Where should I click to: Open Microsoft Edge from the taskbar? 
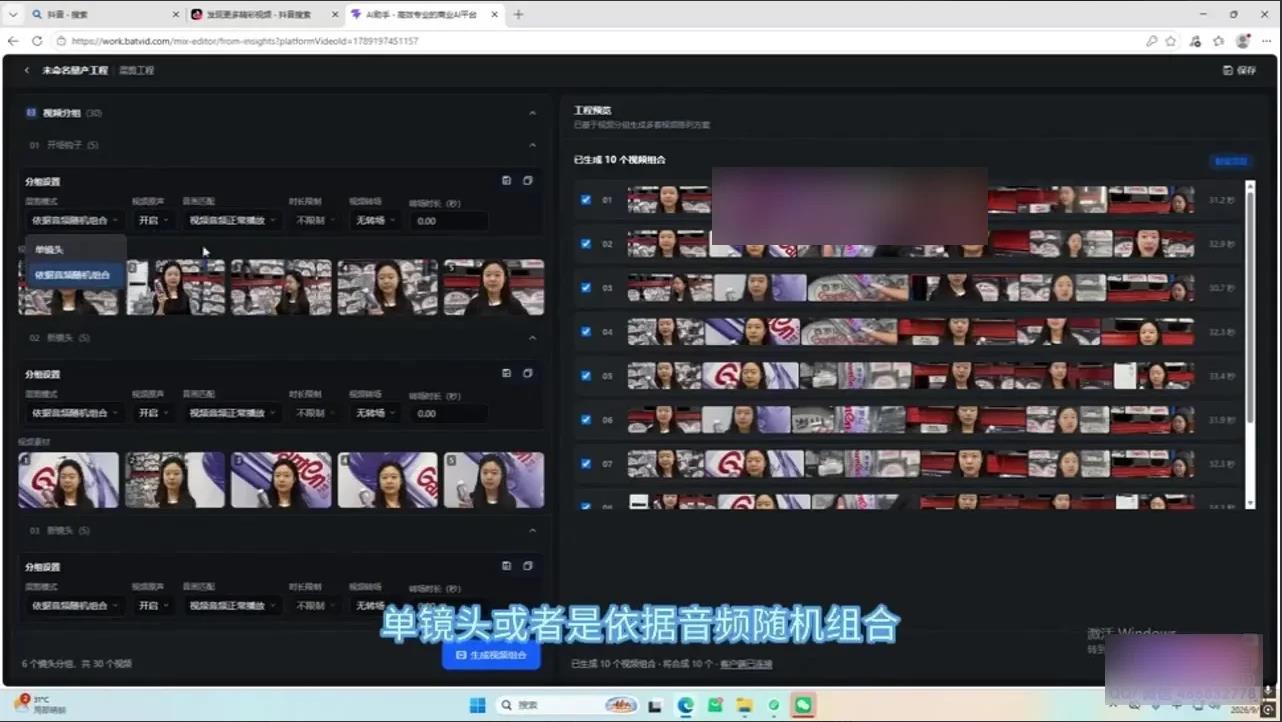tap(685, 705)
